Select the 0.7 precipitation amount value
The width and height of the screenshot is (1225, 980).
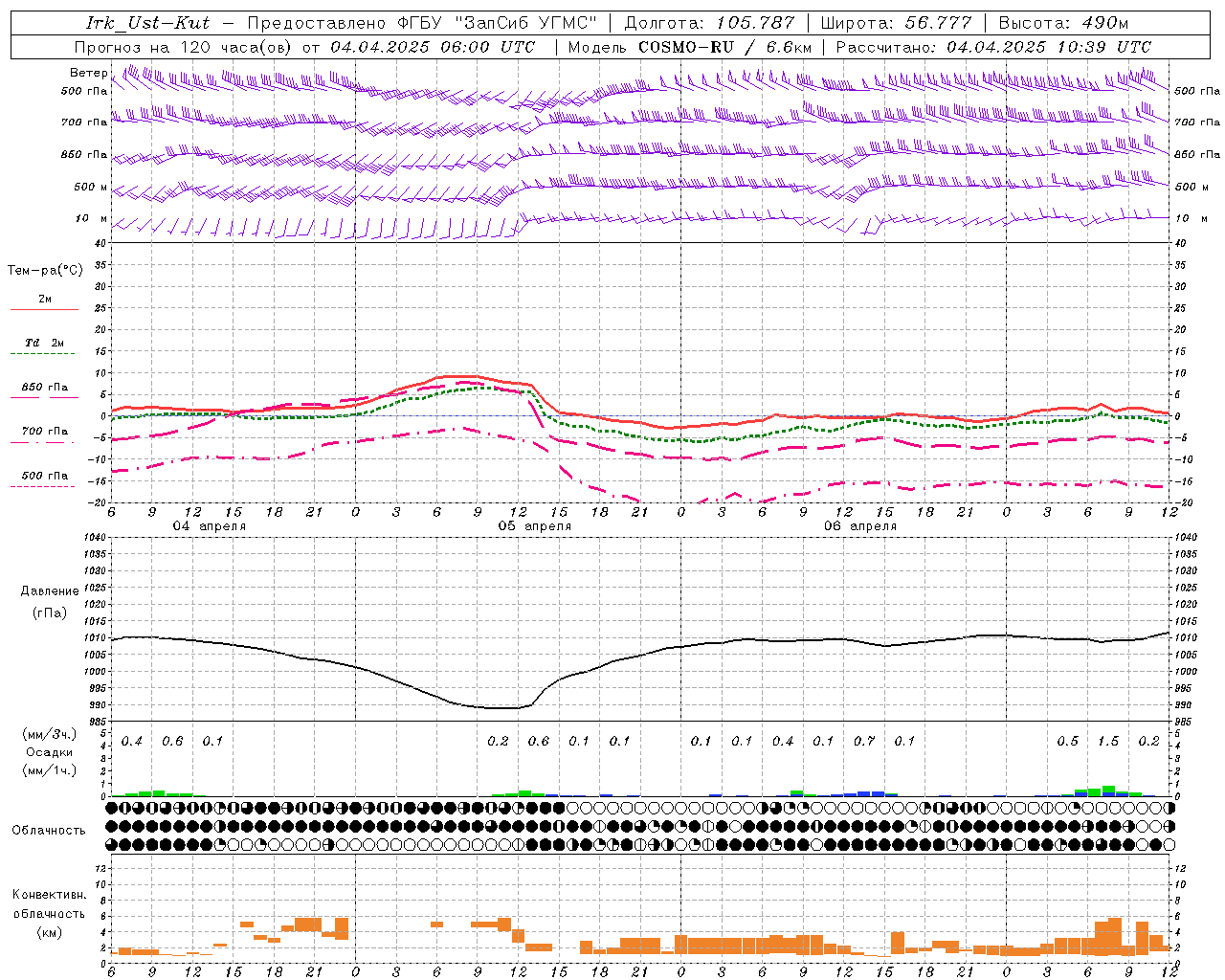[x=864, y=742]
